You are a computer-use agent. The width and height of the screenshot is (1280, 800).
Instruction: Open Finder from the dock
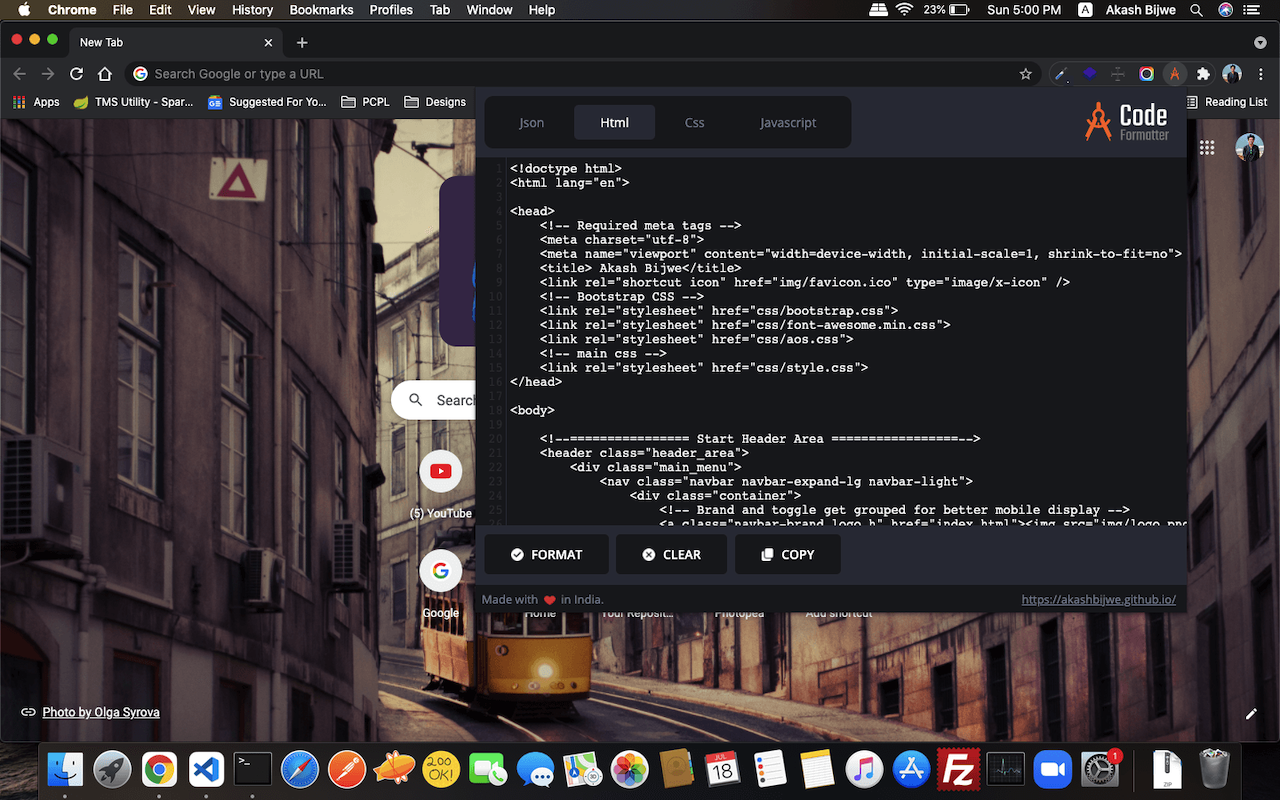(x=65, y=769)
